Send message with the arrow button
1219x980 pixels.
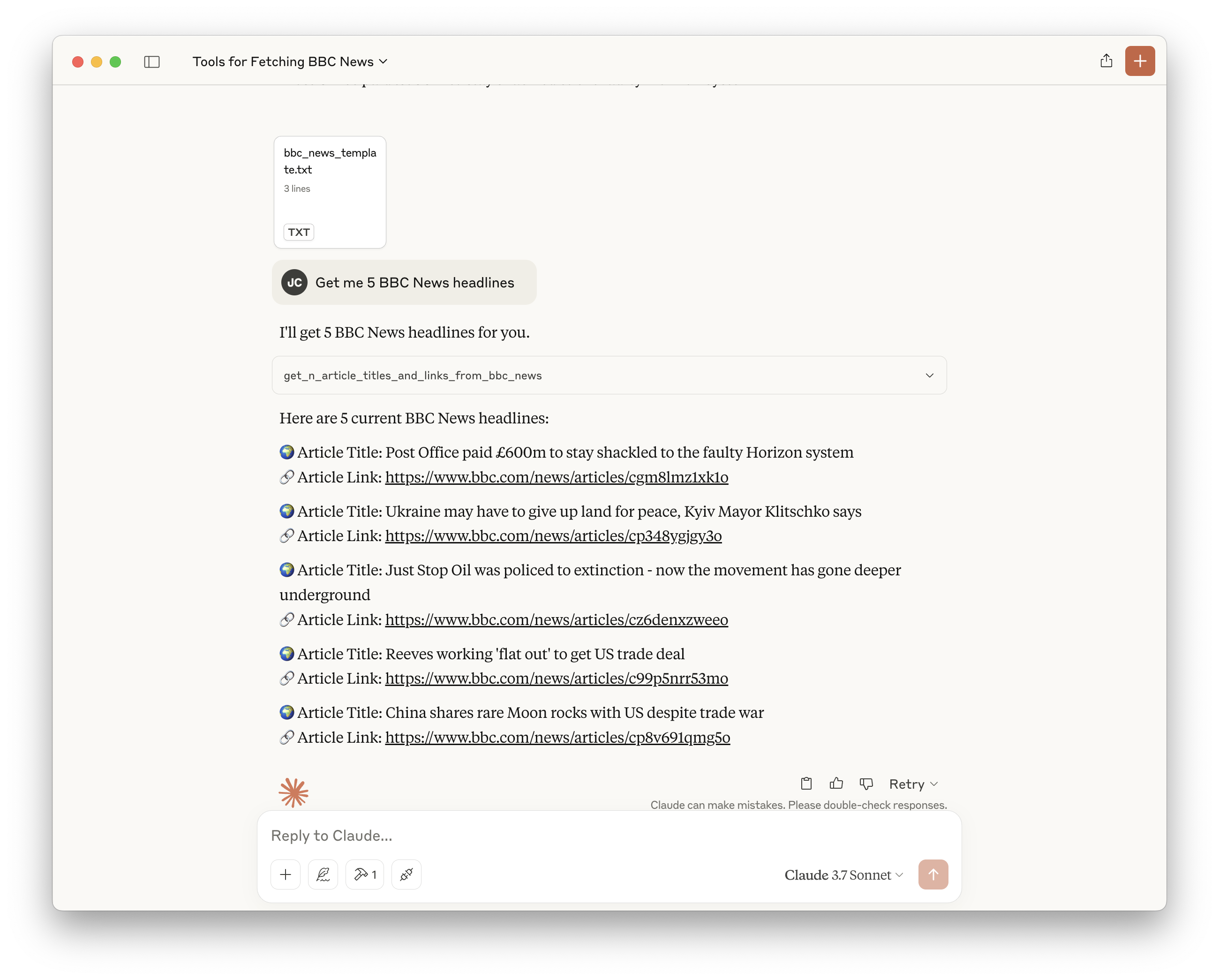tap(933, 874)
